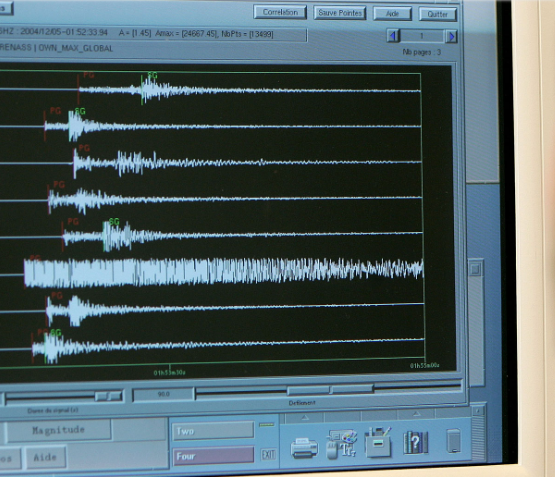Click the Correlation button
555x477 pixels.
pos(280,12)
